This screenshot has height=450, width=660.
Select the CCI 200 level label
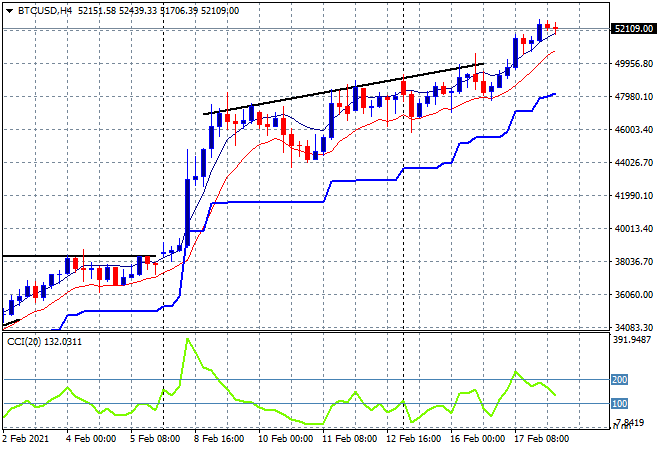pyautogui.click(x=619, y=380)
